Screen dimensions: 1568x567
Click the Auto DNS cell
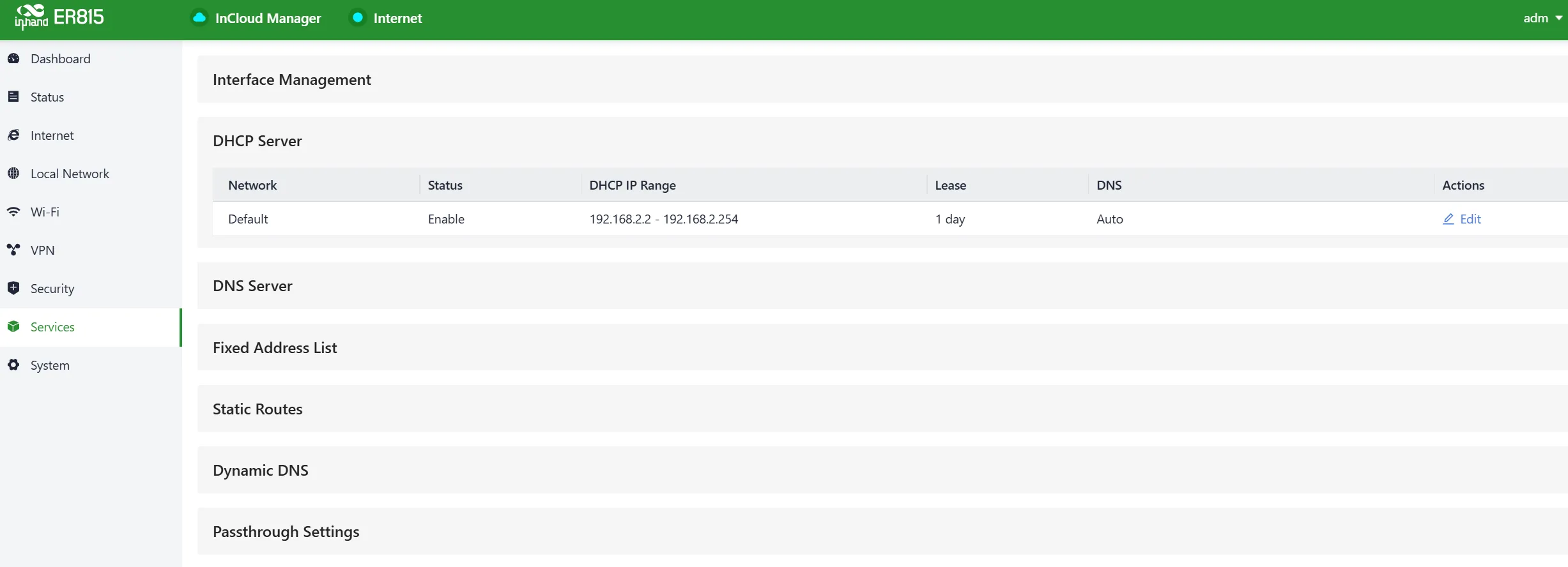coord(1110,219)
